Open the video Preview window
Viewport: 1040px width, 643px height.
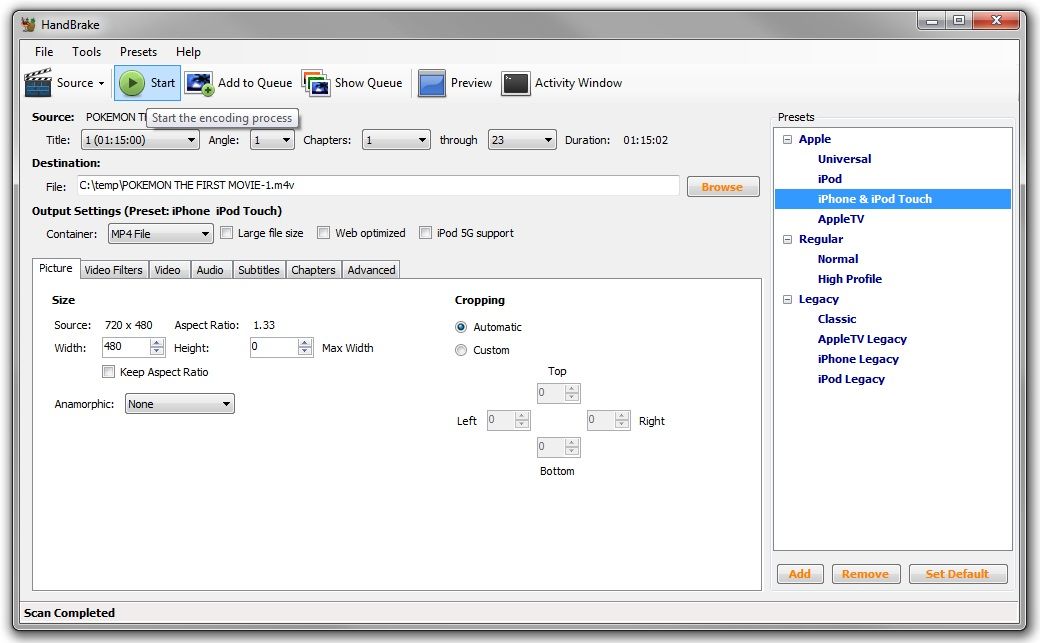click(x=455, y=83)
